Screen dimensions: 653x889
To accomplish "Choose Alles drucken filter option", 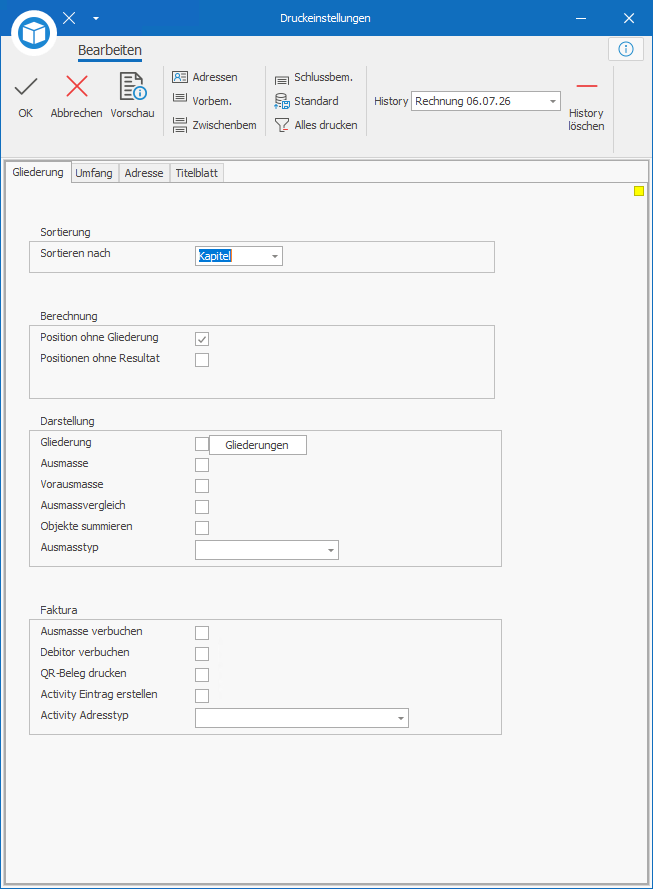I will (x=316, y=125).
